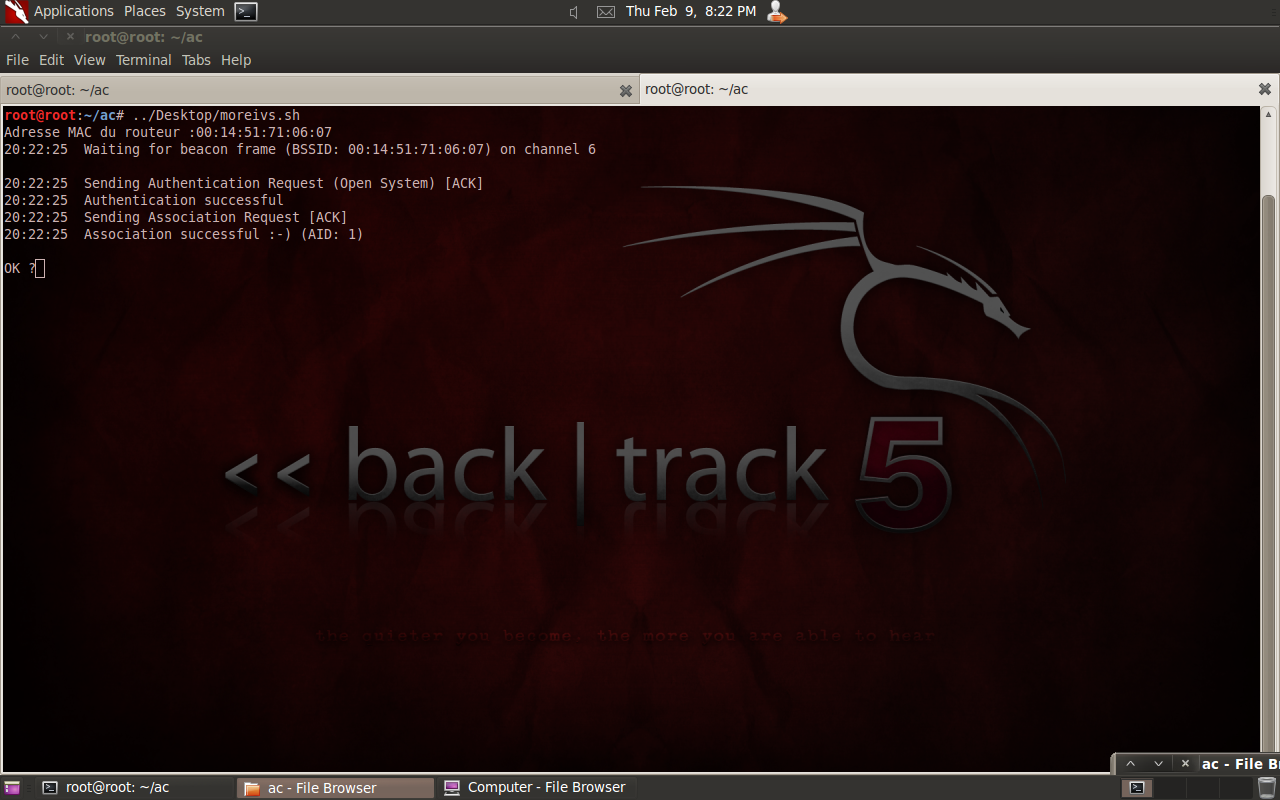Click 'Sending Association Request [ACK]' line
The width and height of the screenshot is (1280, 800).
176,217
